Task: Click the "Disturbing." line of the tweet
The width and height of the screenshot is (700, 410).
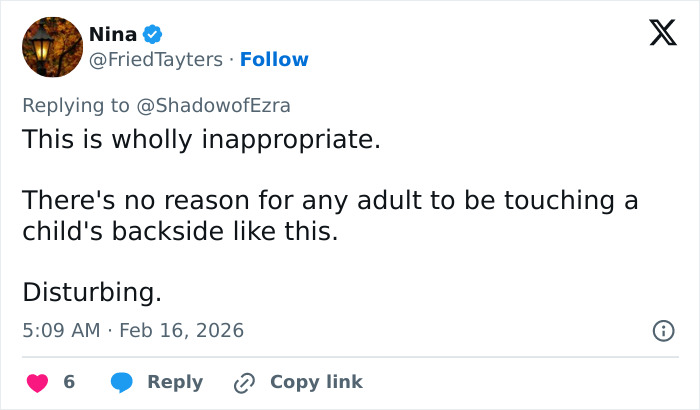Action: tap(91, 292)
